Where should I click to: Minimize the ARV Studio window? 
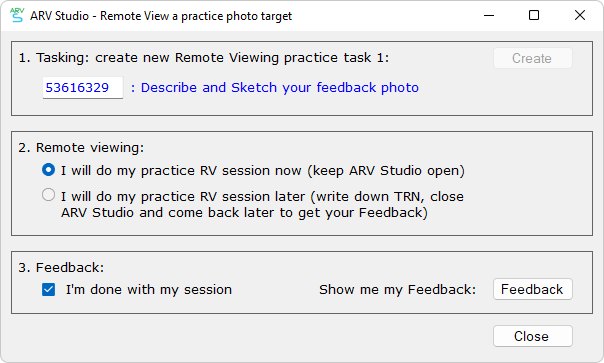(489, 15)
